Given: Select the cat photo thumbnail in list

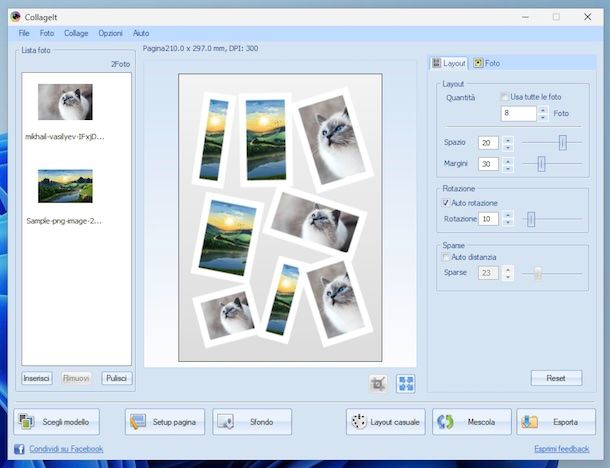Looking at the screenshot, I should pyautogui.click(x=65, y=102).
